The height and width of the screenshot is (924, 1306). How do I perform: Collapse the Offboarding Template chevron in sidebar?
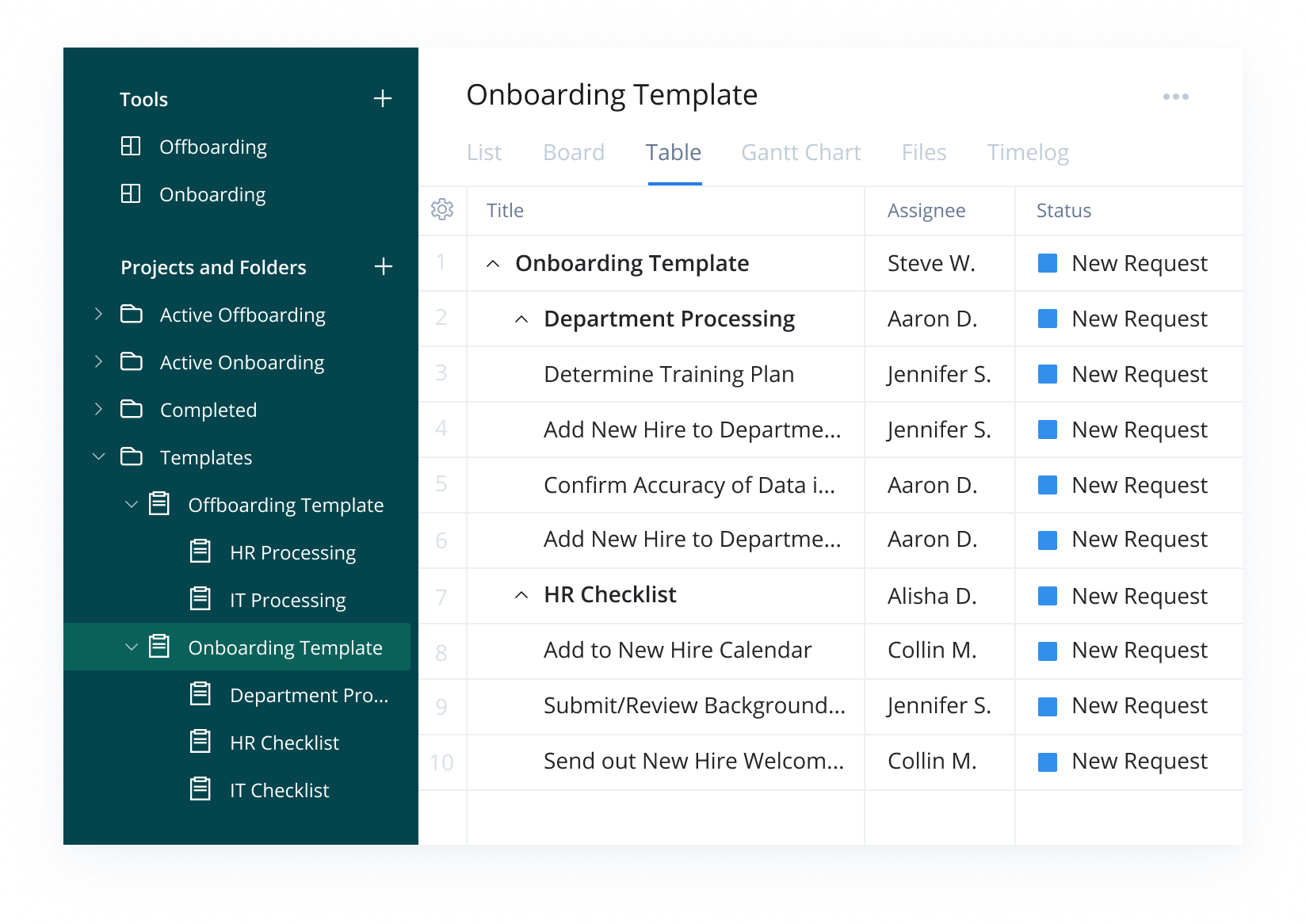132,504
